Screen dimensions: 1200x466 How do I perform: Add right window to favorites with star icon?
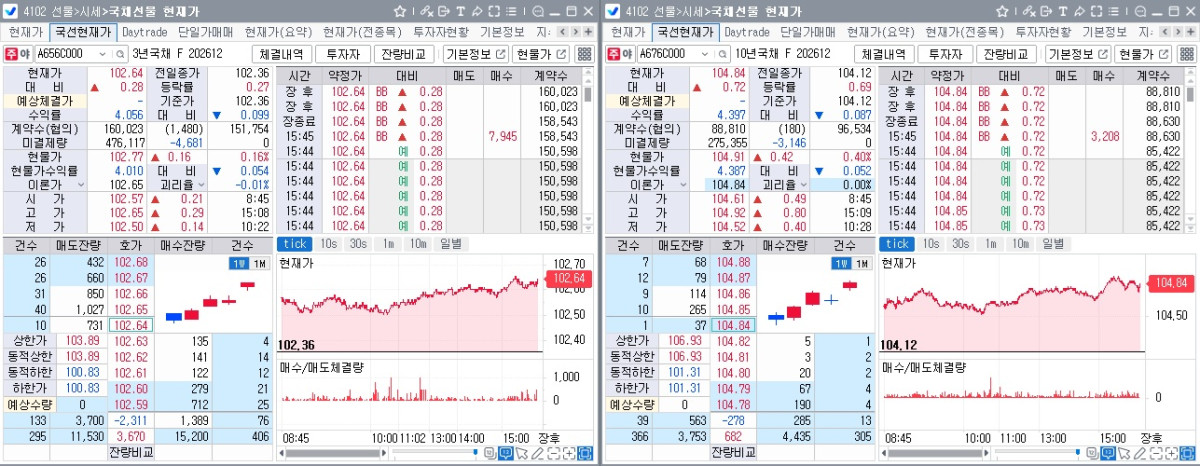pos(1000,12)
